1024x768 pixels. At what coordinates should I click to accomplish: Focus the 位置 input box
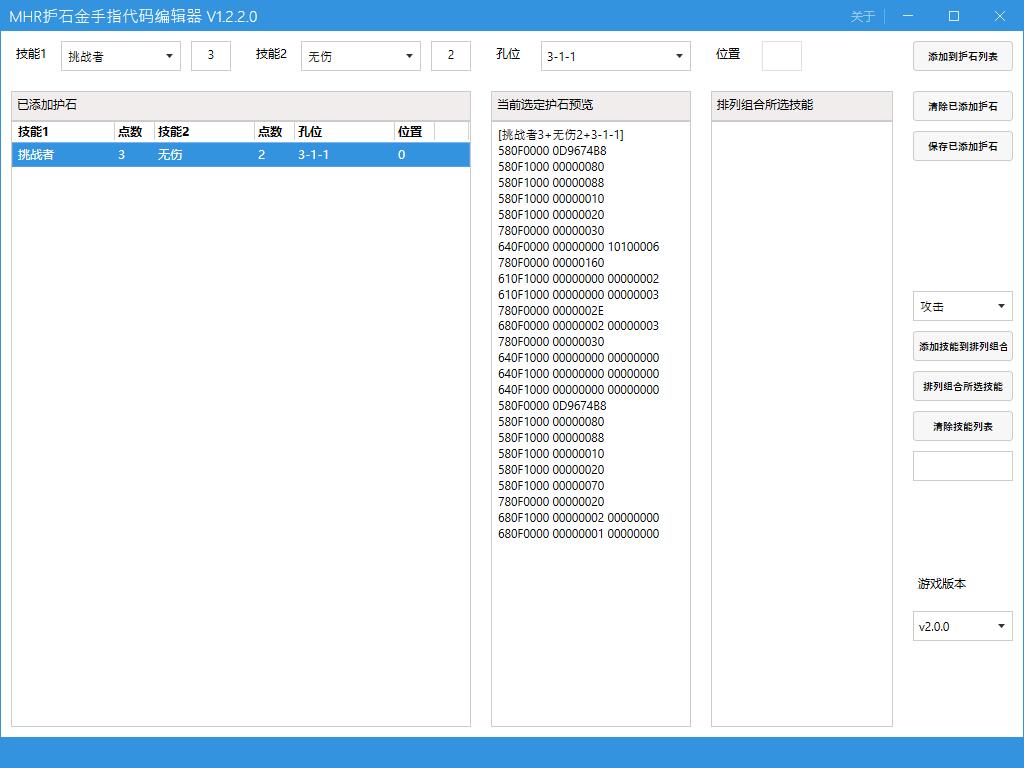(x=781, y=56)
